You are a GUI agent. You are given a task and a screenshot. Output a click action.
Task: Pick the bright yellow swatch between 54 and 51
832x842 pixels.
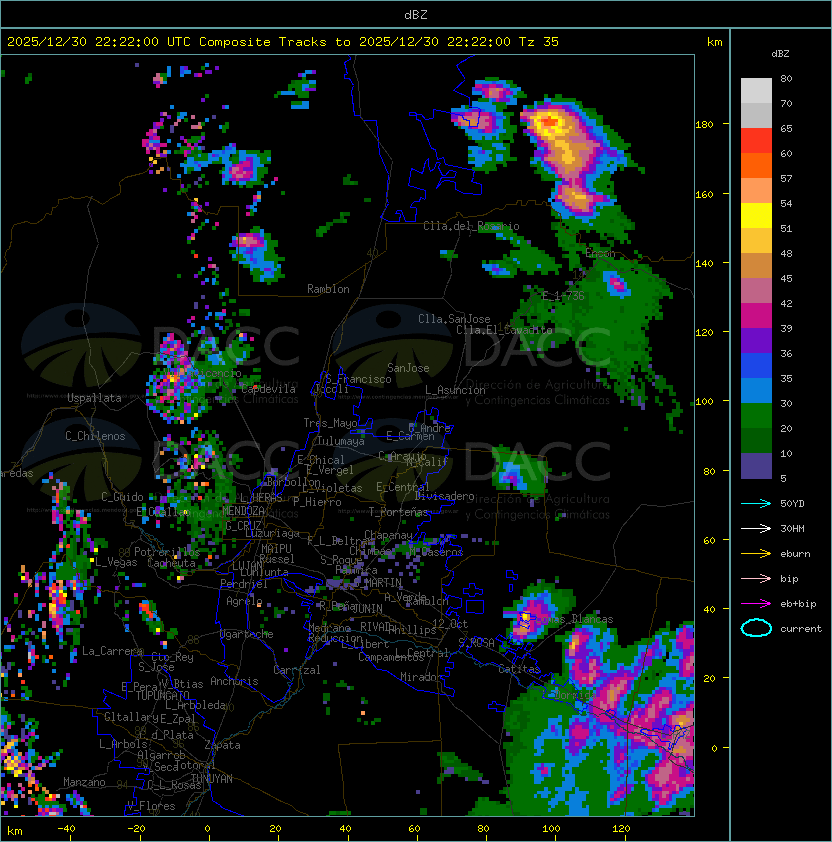(x=756, y=215)
